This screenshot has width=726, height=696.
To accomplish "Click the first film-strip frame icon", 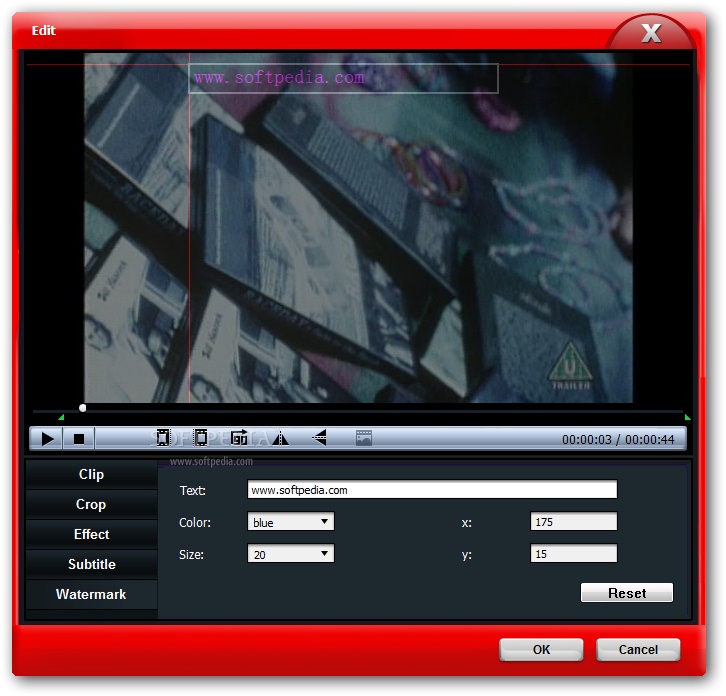I will point(163,438).
